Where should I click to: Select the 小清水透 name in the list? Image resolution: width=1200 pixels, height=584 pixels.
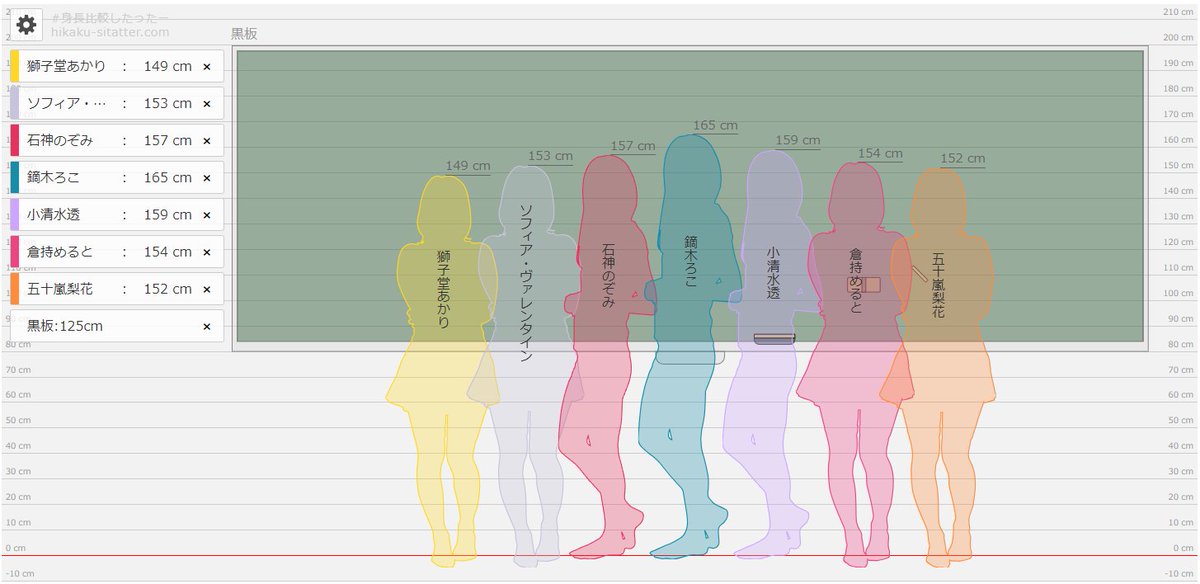click(53, 215)
